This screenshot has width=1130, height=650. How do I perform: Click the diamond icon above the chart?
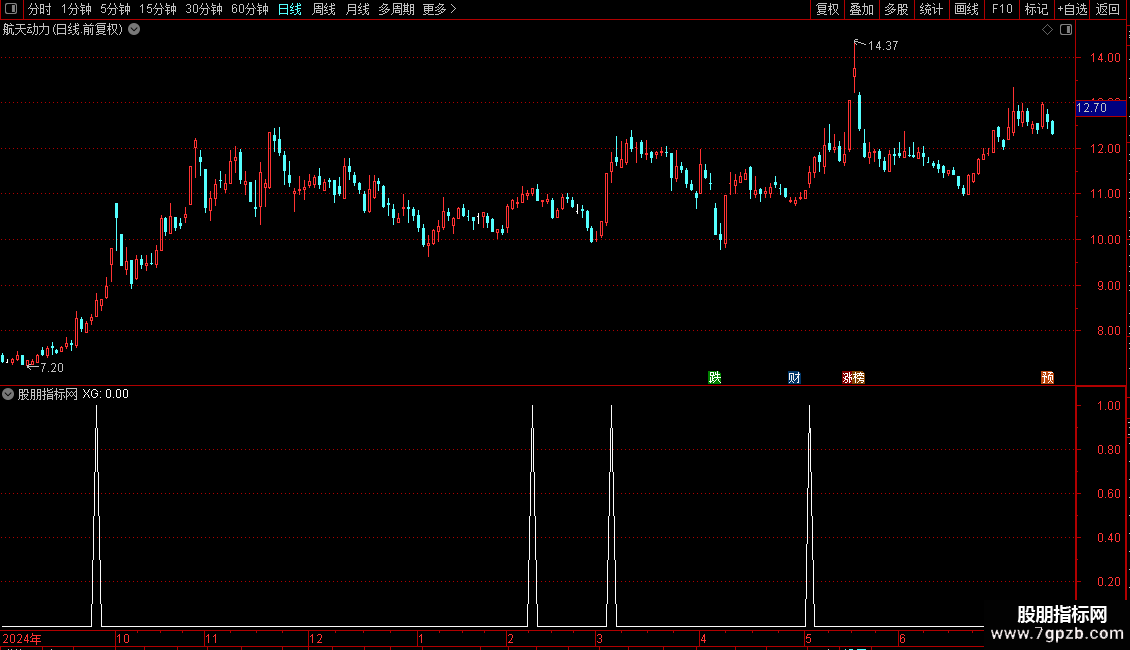coord(1048,30)
